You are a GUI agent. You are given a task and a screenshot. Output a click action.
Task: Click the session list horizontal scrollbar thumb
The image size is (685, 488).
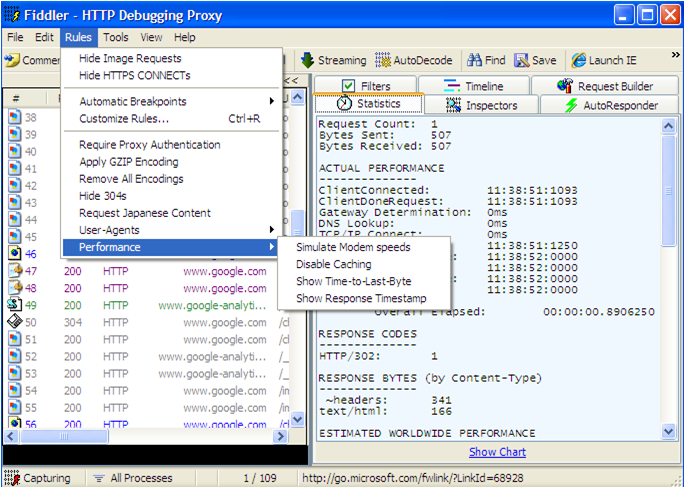[64, 436]
